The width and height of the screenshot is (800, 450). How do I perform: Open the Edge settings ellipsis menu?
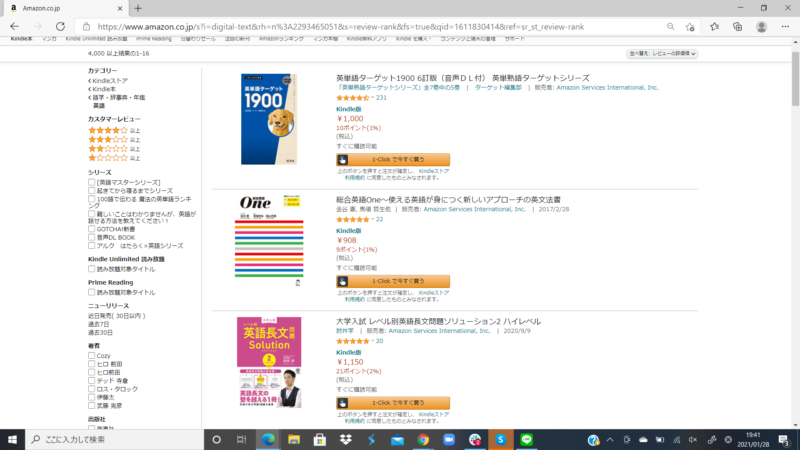pos(785,27)
